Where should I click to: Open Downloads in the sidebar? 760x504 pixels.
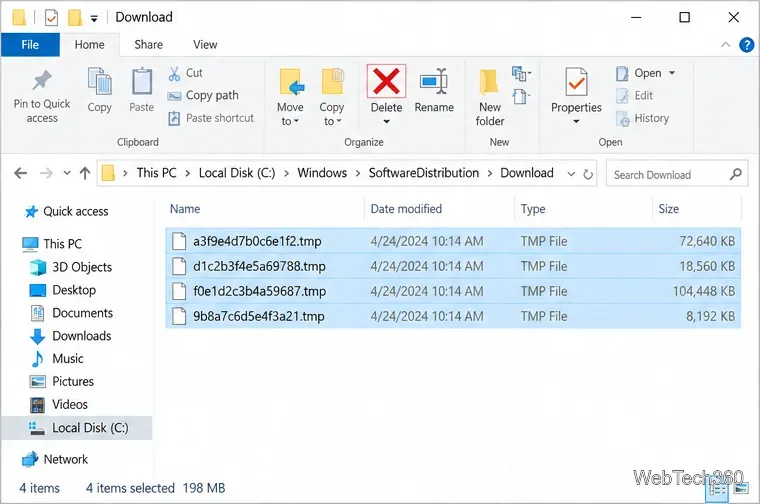(71, 336)
